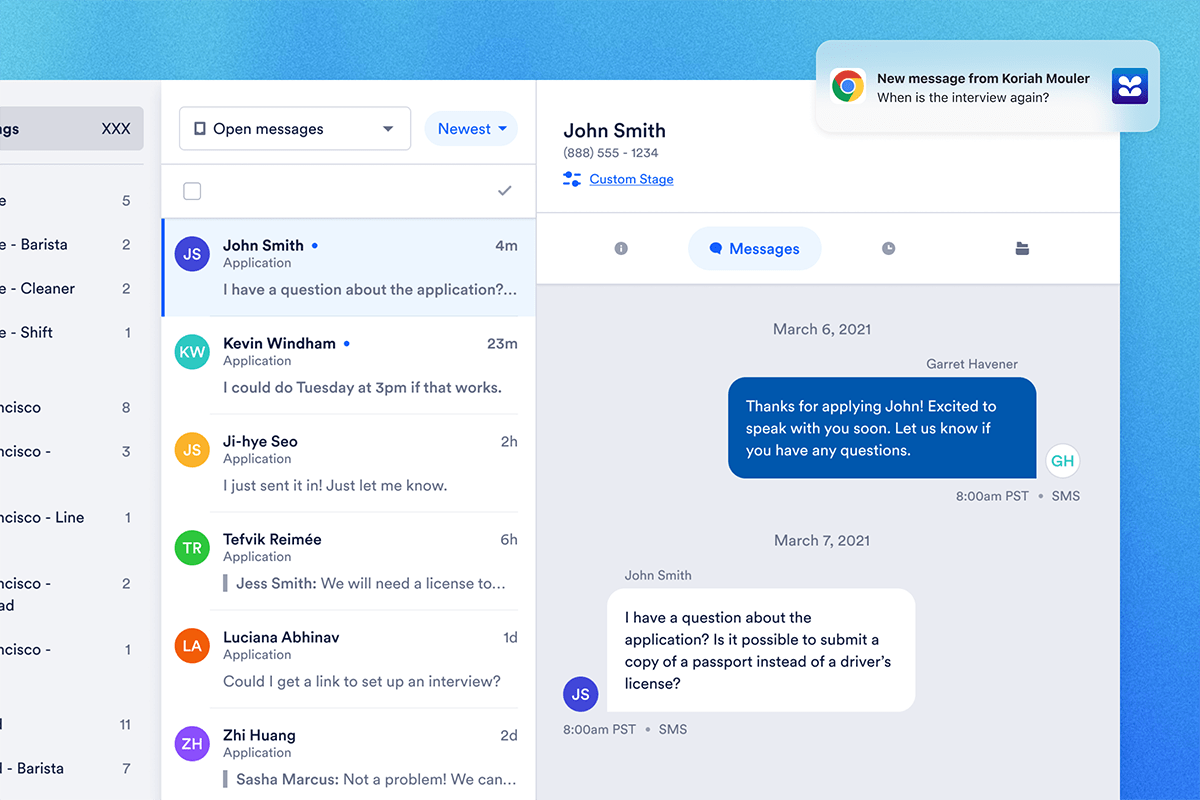This screenshot has width=1200, height=800.
Task: Click the GH avatar beside sent message
Action: tap(1062, 461)
